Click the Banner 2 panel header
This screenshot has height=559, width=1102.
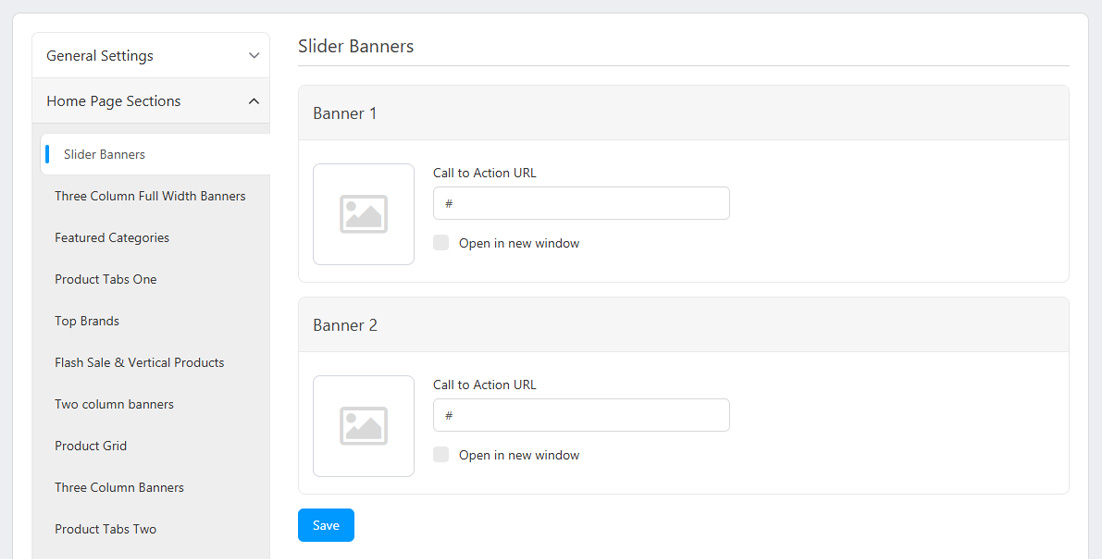pyautogui.click(x=683, y=325)
